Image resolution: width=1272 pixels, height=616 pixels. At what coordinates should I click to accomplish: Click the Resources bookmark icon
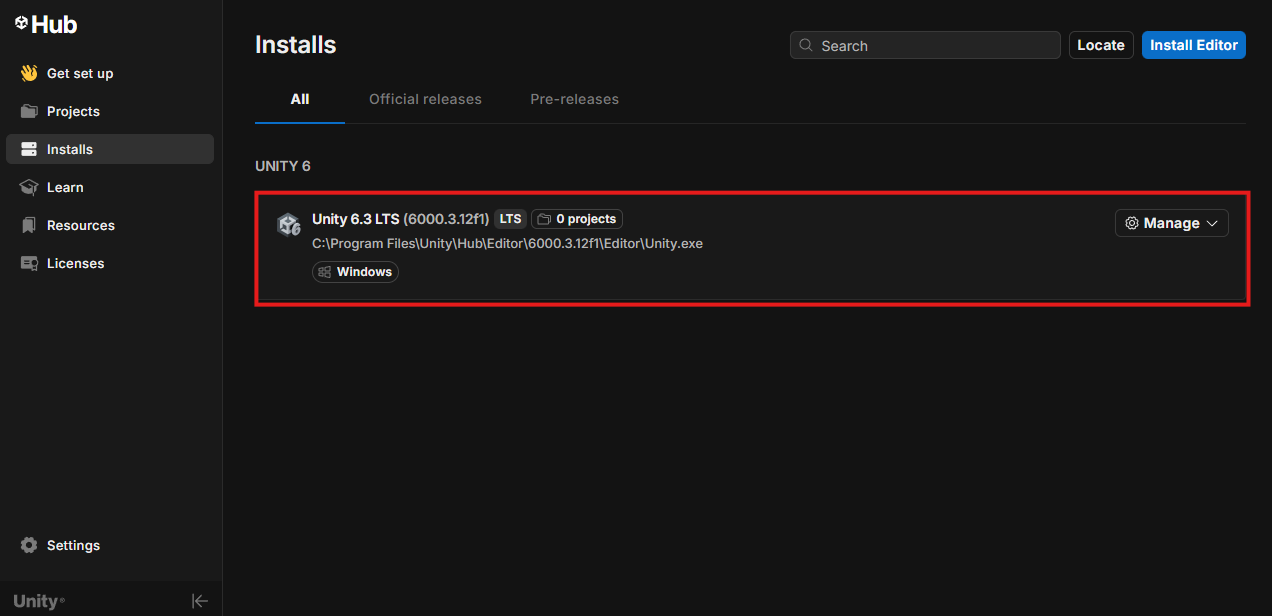[x=28, y=225]
